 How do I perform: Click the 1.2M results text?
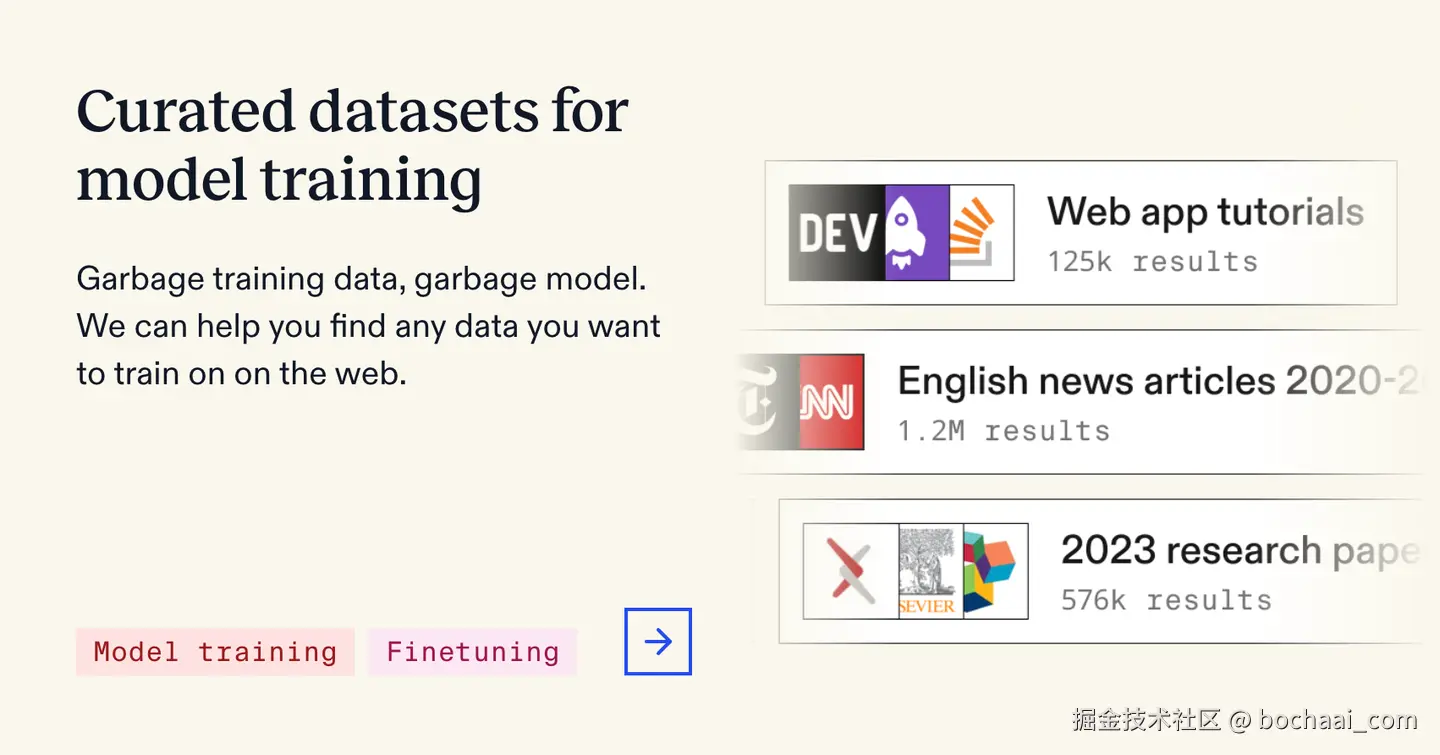coord(1003,431)
